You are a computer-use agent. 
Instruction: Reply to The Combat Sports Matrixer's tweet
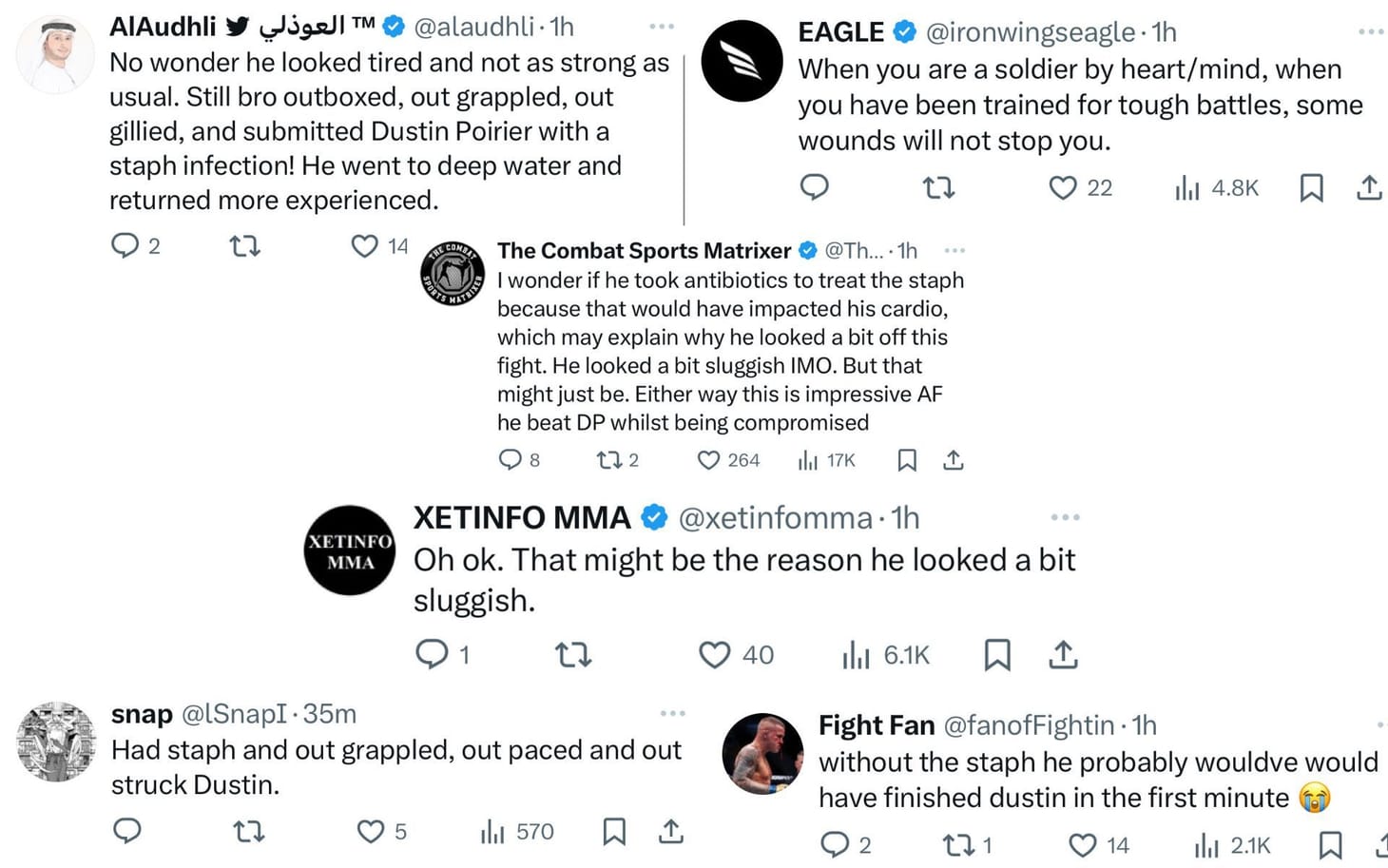click(x=511, y=460)
